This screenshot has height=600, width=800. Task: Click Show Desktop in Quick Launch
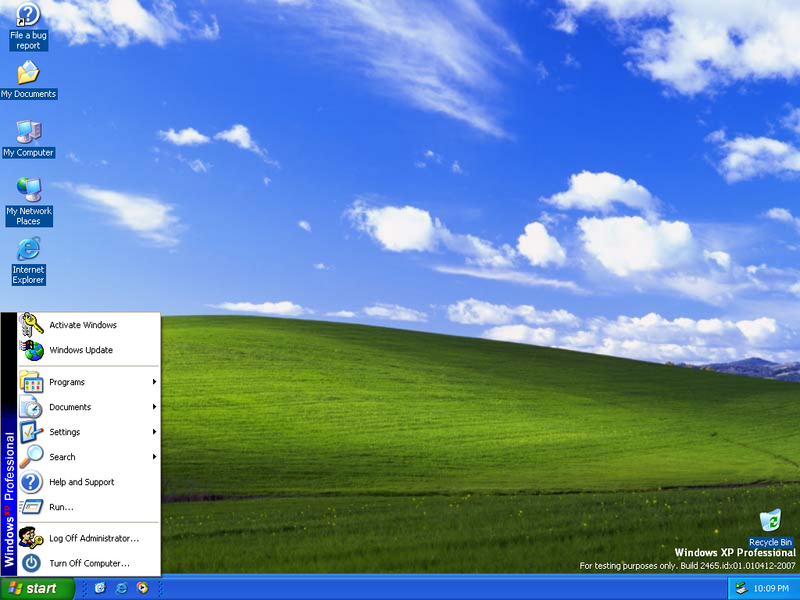(x=100, y=588)
